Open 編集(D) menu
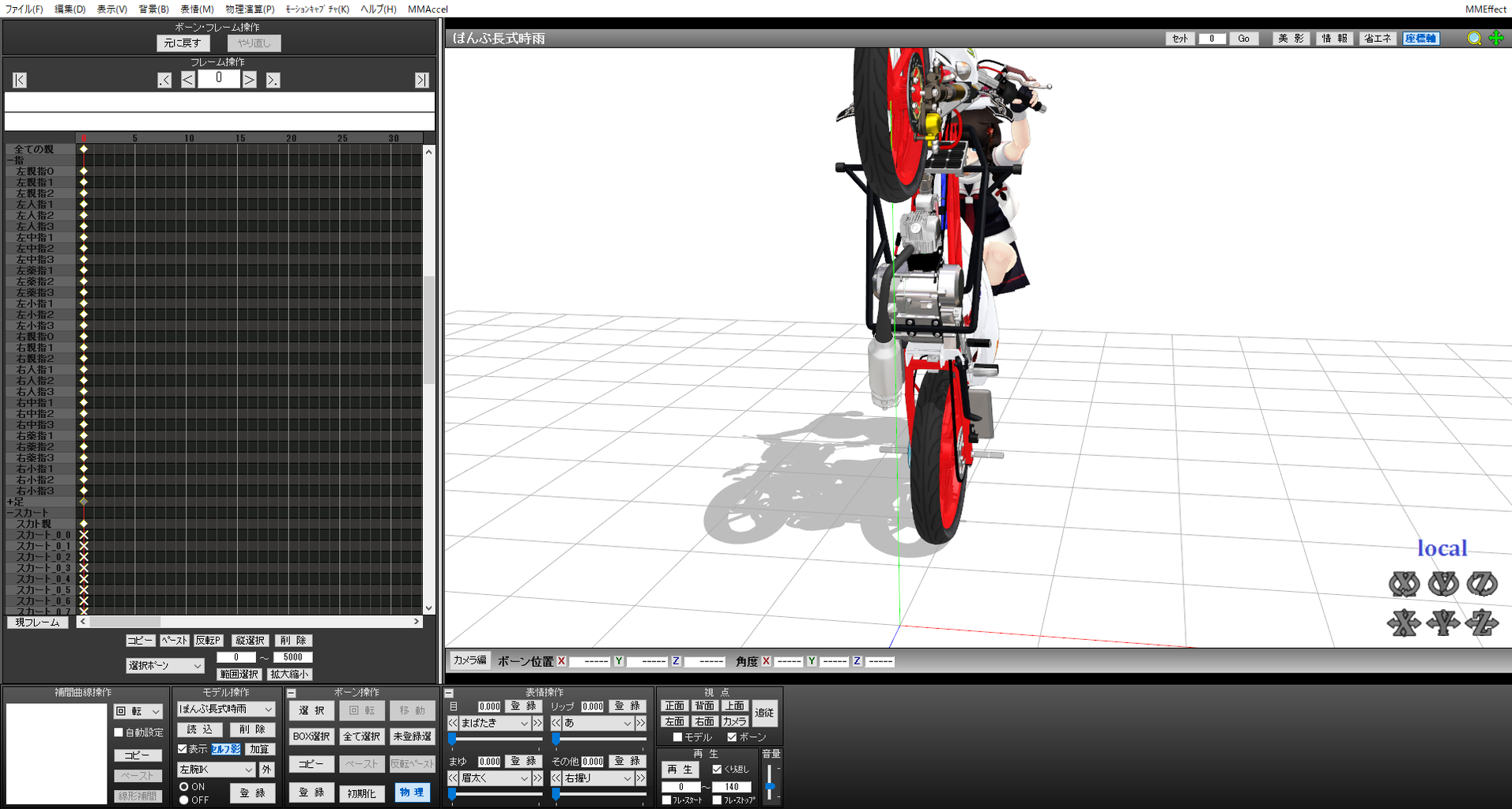 tap(70, 9)
